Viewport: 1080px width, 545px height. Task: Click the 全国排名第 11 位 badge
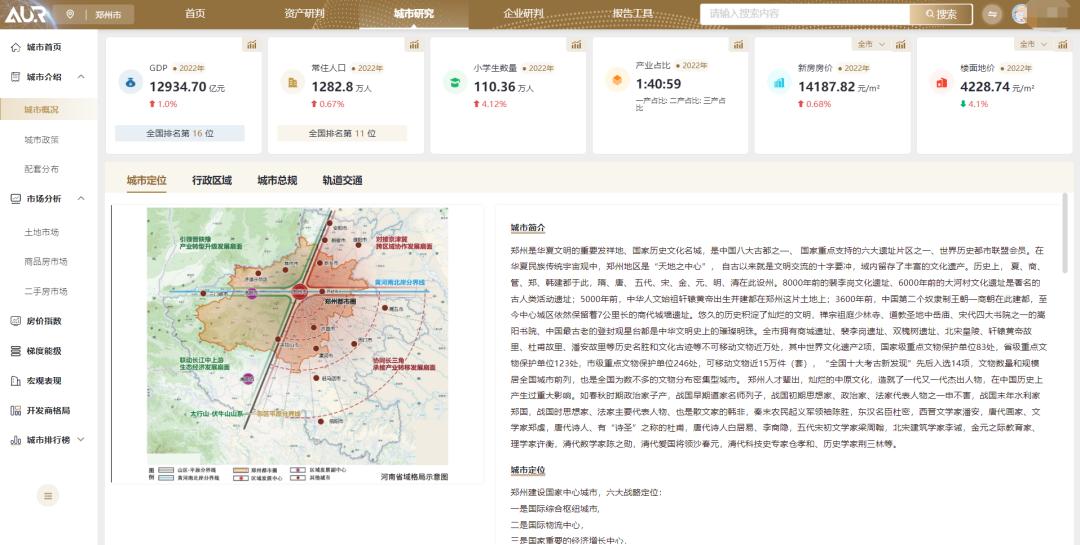pos(342,133)
